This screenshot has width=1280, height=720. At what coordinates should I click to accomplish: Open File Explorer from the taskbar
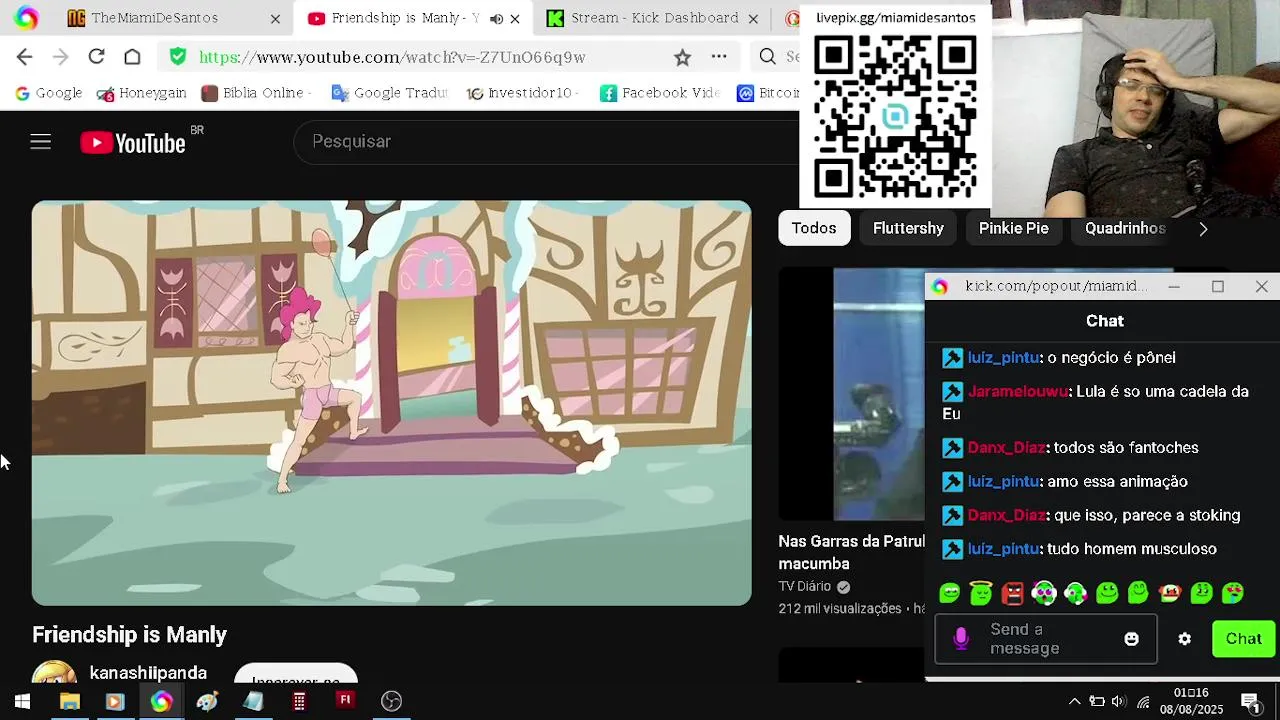(x=69, y=701)
